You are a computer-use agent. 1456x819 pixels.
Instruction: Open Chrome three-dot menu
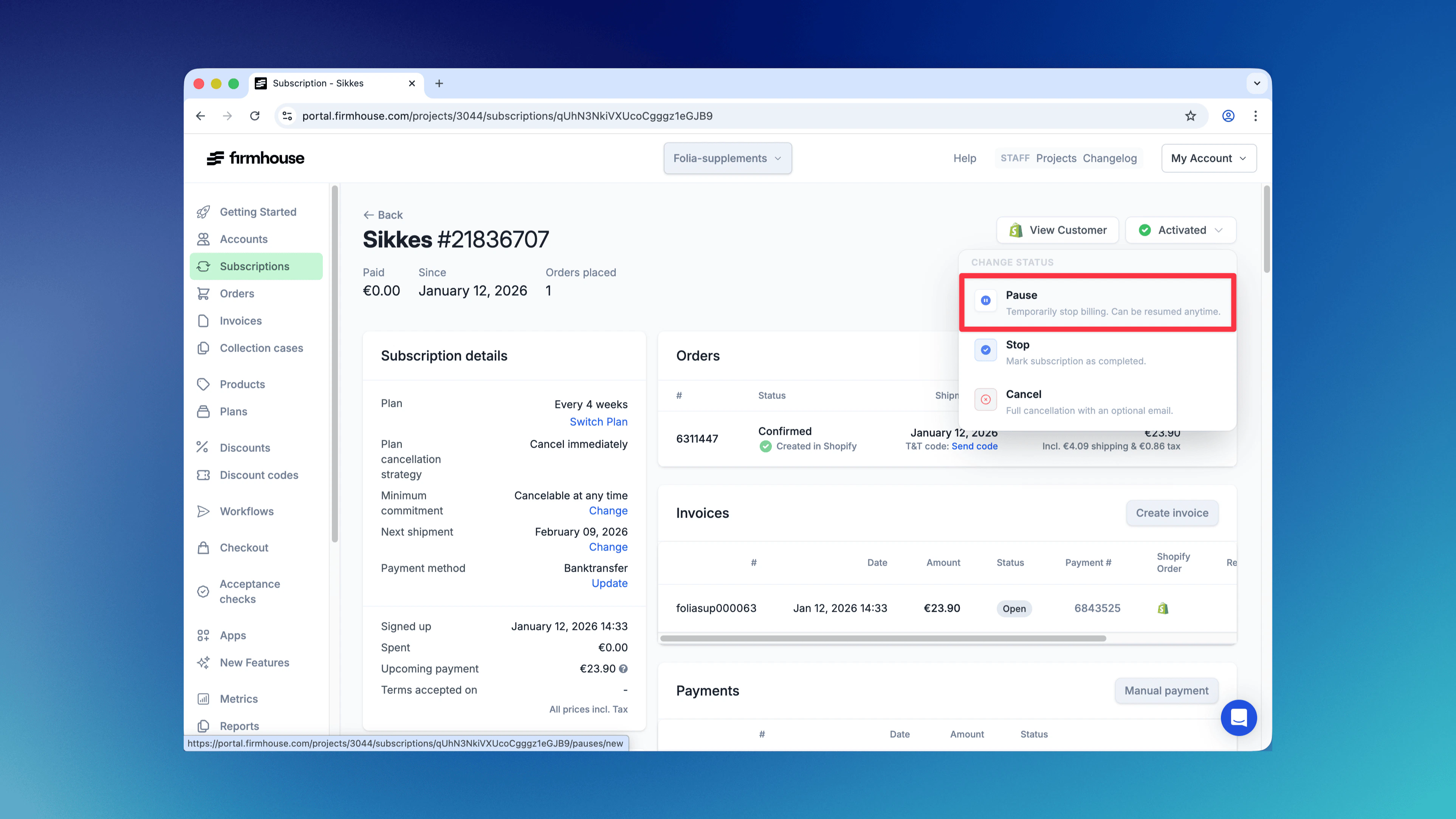tap(1255, 116)
